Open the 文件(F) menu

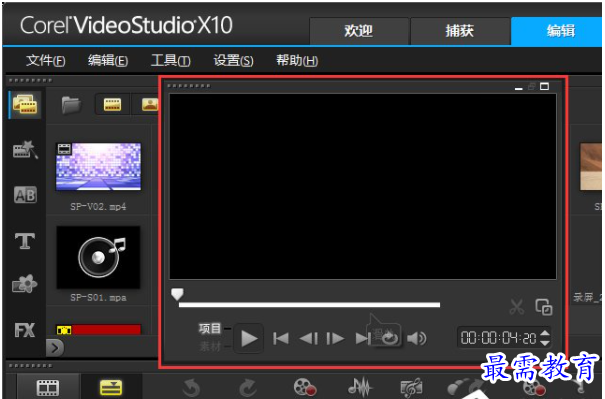point(46,61)
